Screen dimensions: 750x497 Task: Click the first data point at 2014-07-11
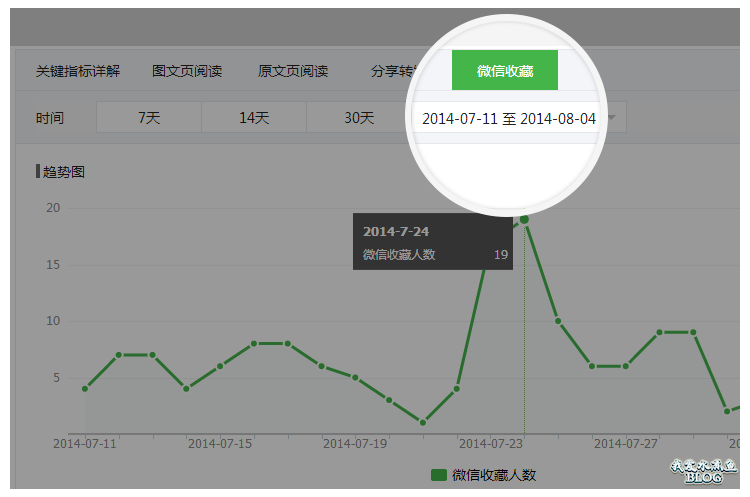tap(85, 388)
